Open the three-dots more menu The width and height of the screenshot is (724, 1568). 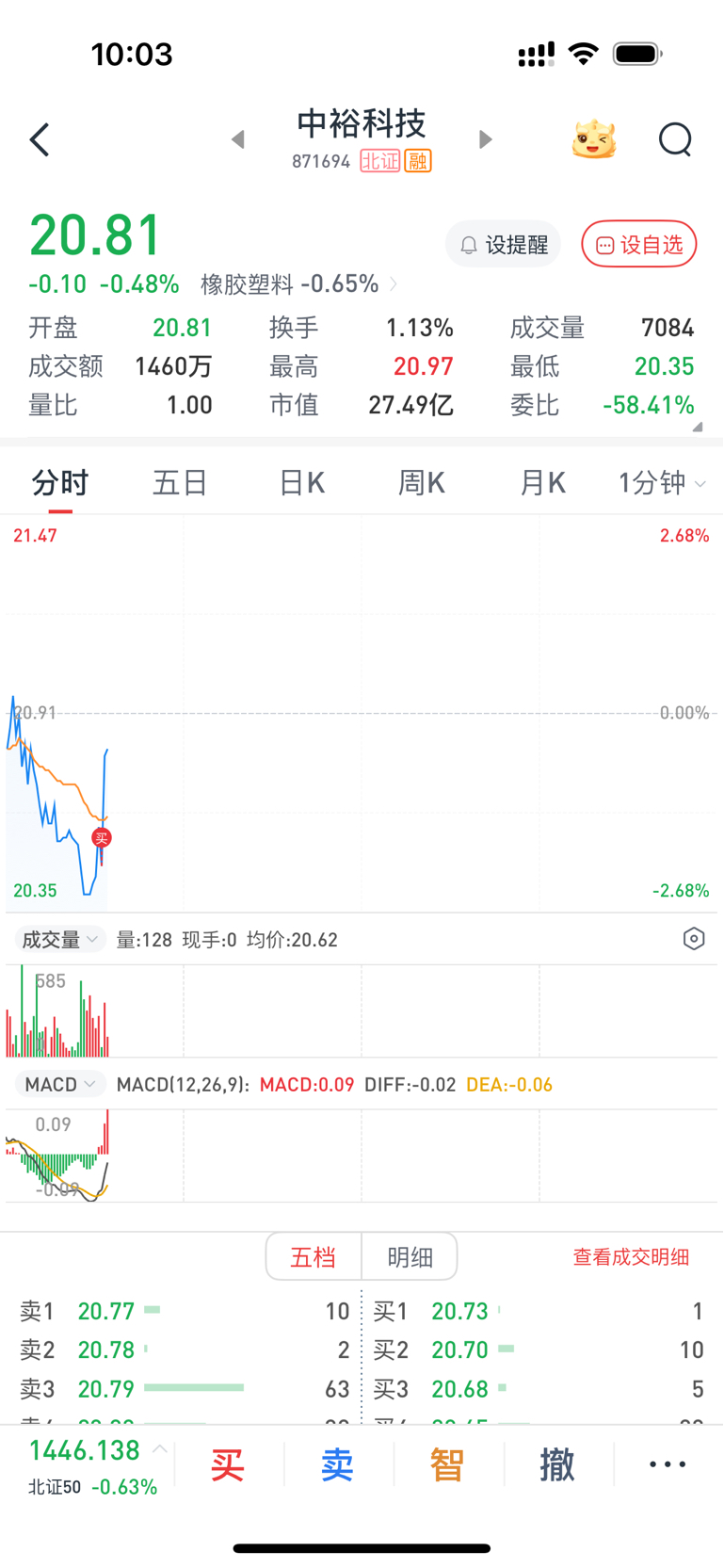(x=668, y=1464)
